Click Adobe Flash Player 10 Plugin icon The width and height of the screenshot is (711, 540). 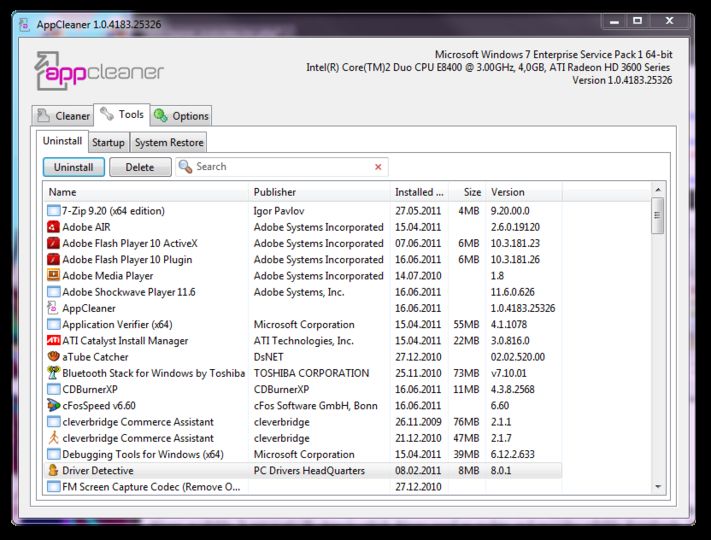[54, 259]
